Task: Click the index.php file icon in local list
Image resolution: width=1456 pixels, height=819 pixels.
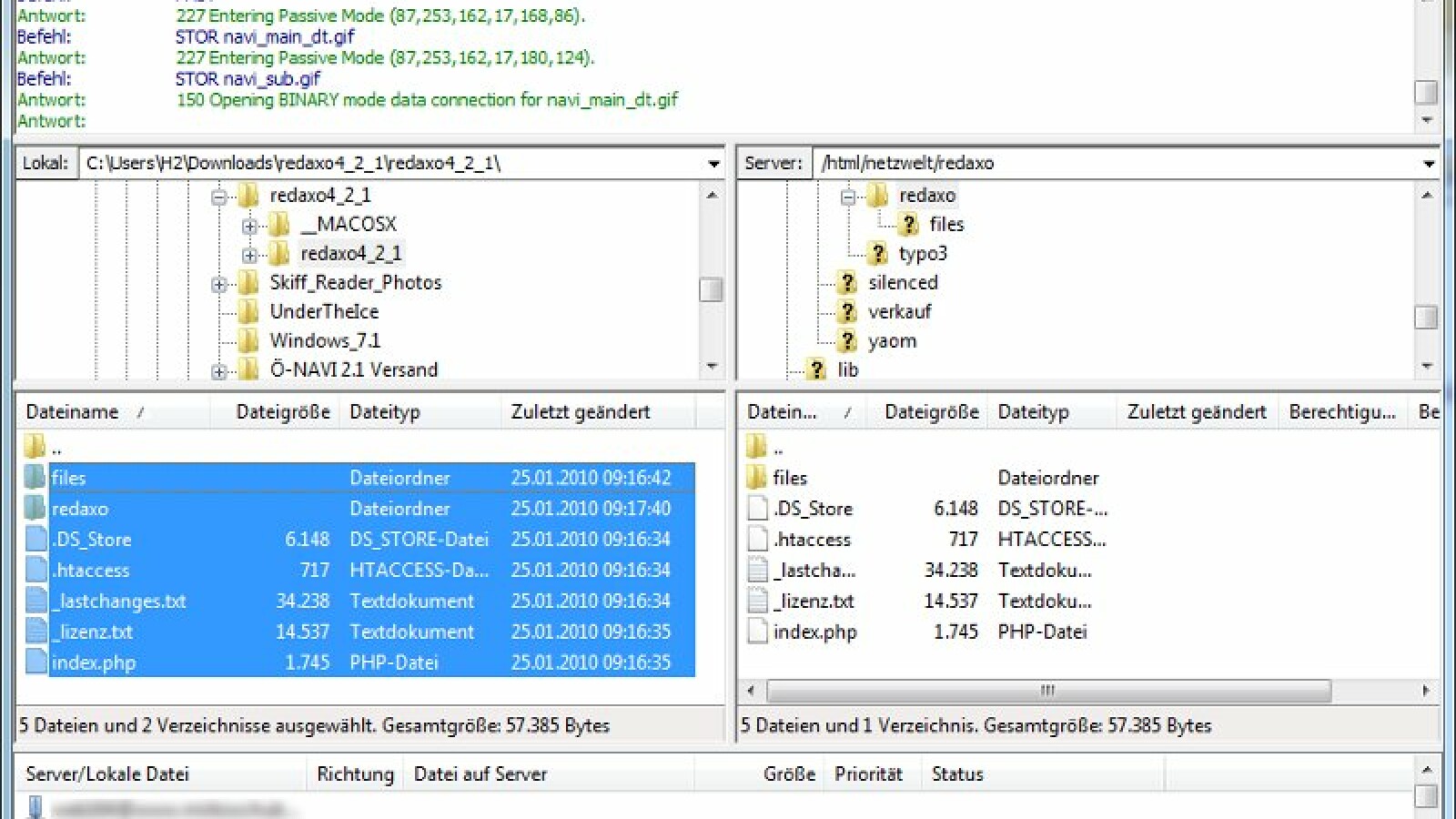Action: pyautogui.click(x=36, y=662)
